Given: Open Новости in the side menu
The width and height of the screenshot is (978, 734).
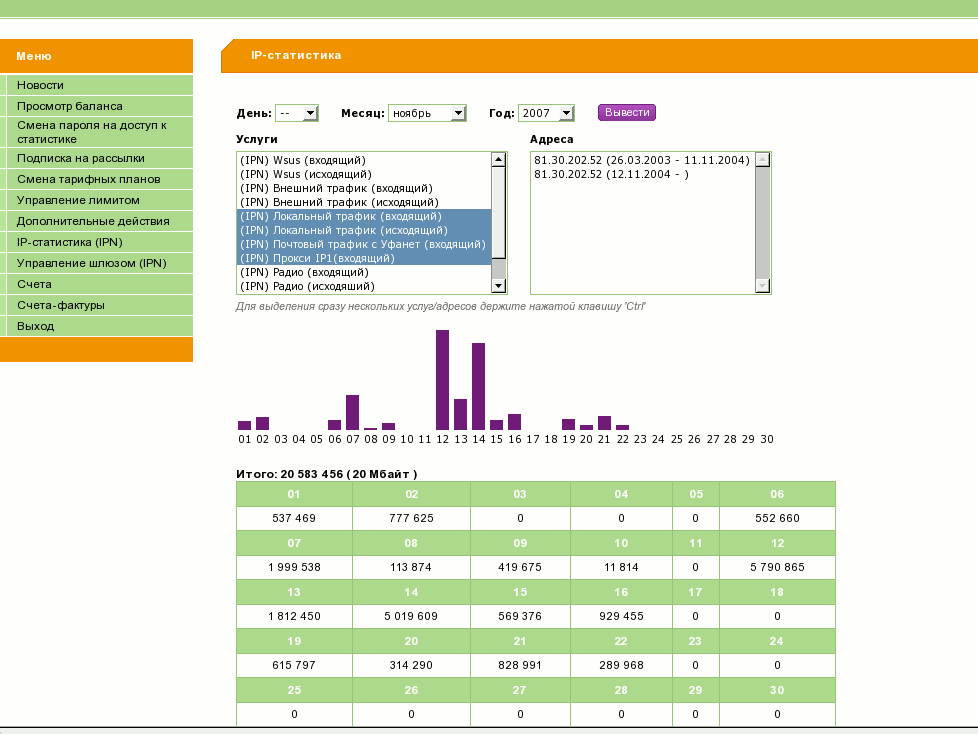Looking at the screenshot, I should [40, 85].
